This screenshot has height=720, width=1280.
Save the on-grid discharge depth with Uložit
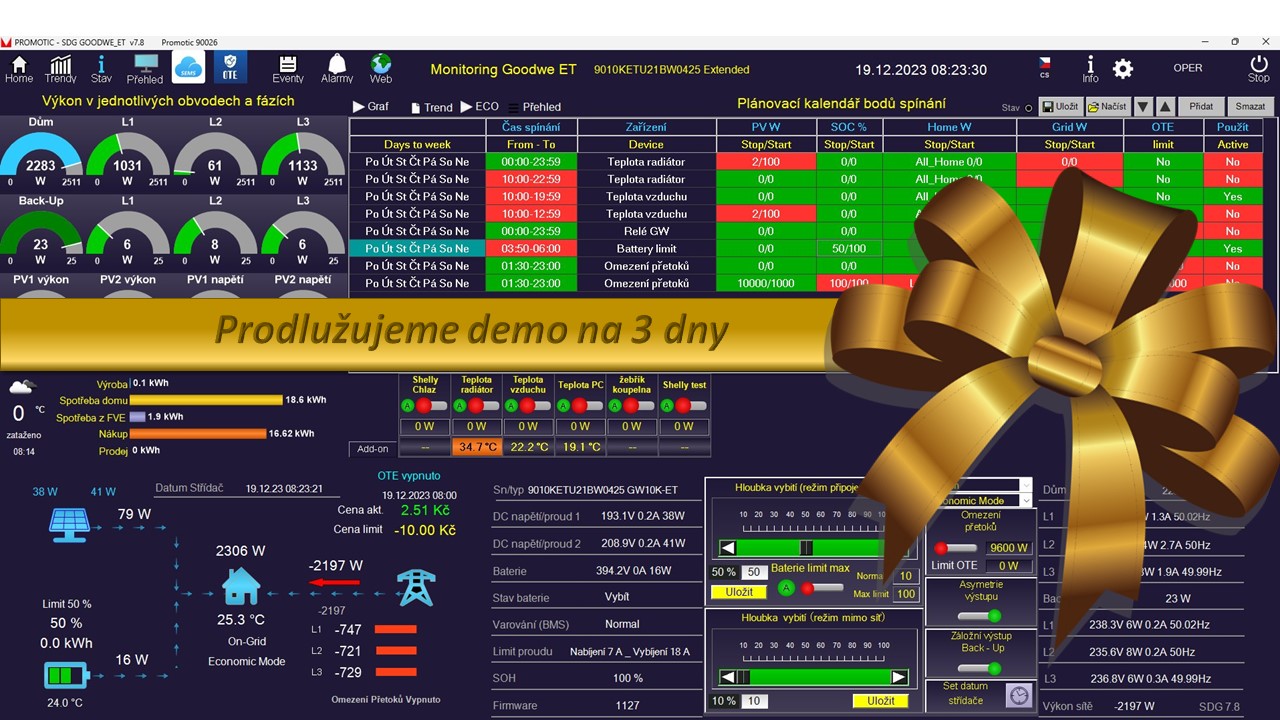739,592
